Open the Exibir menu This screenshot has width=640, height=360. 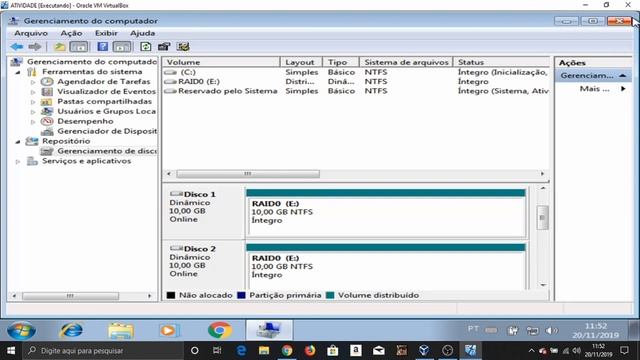(106, 33)
